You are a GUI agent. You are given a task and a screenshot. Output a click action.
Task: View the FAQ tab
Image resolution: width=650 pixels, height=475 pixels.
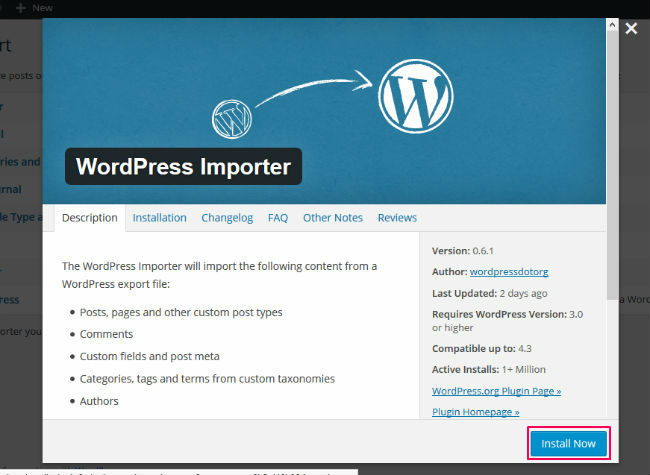pyautogui.click(x=278, y=218)
